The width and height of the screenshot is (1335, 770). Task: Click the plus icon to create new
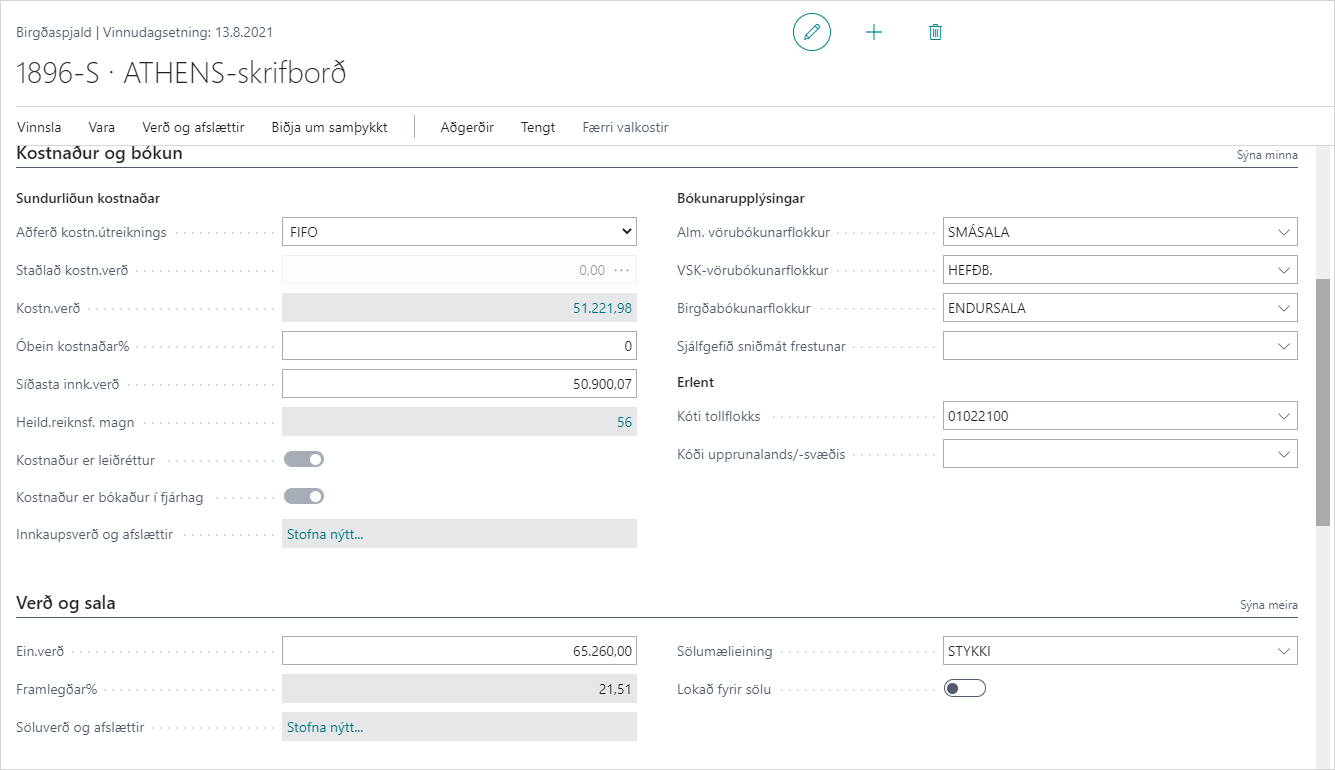pos(874,32)
